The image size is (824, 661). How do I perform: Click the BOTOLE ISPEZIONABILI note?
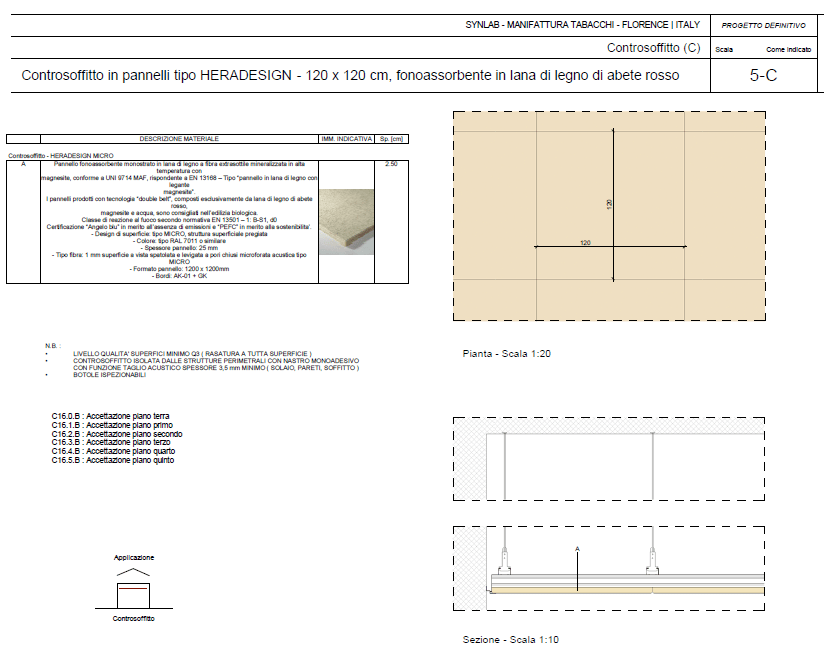click(110, 375)
